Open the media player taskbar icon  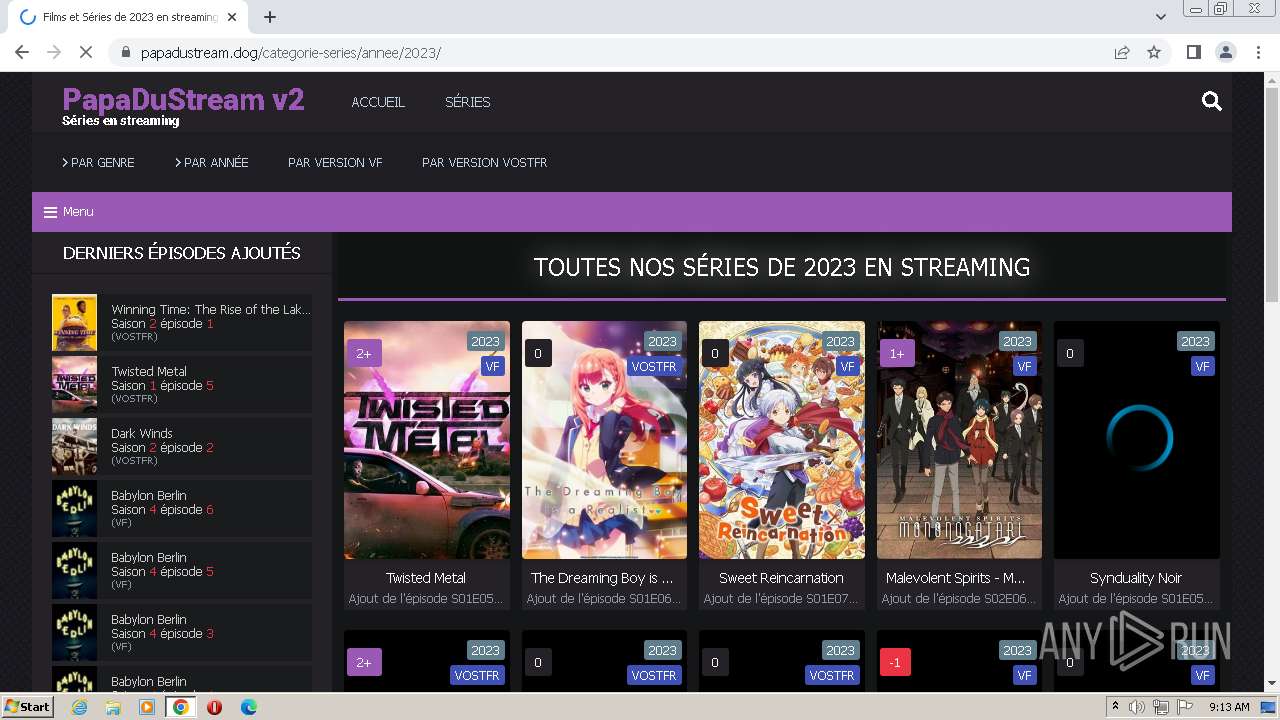147,707
